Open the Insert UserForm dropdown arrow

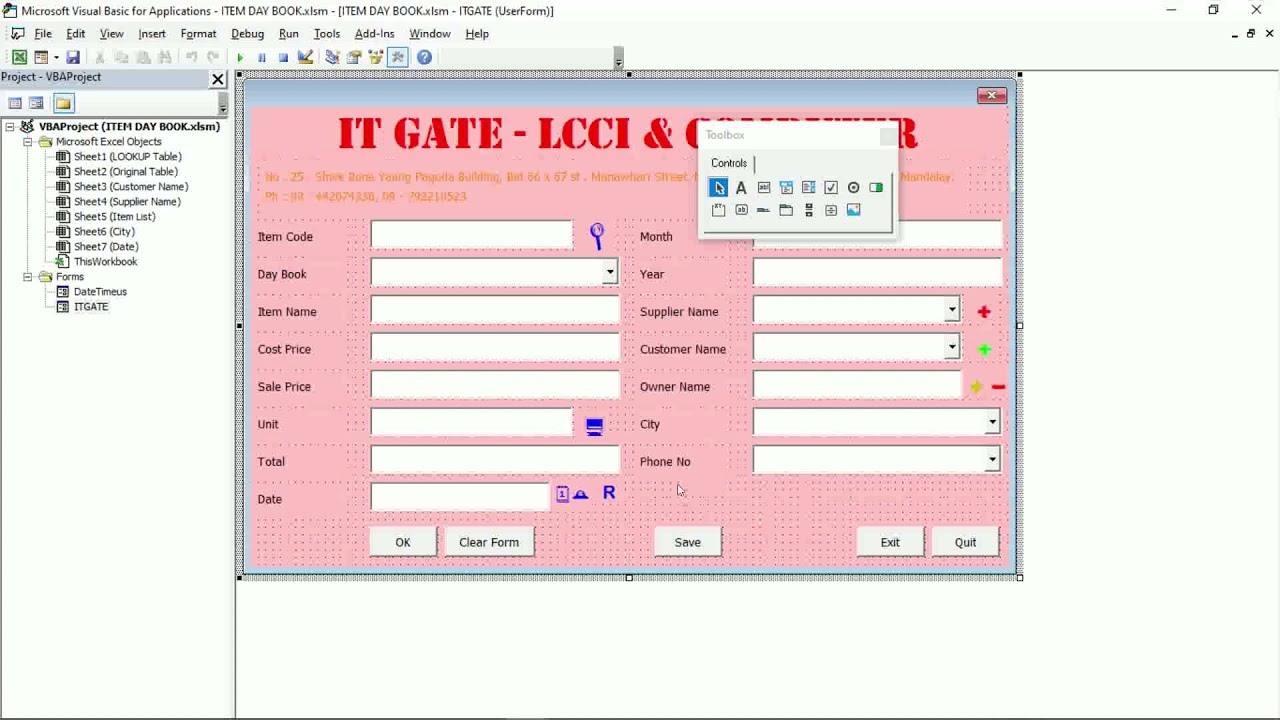click(56, 58)
